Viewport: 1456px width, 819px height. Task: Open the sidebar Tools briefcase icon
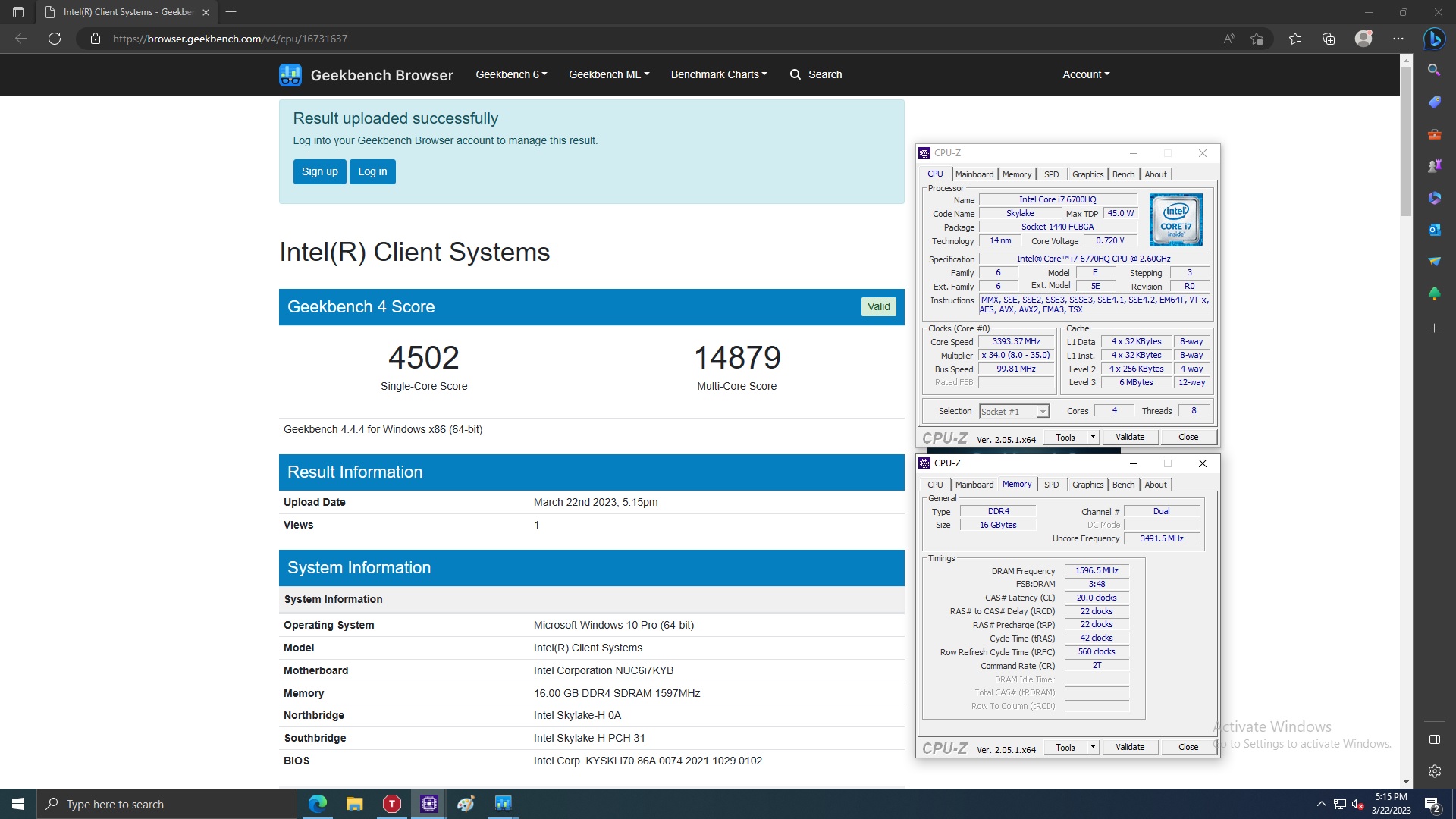point(1434,134)
